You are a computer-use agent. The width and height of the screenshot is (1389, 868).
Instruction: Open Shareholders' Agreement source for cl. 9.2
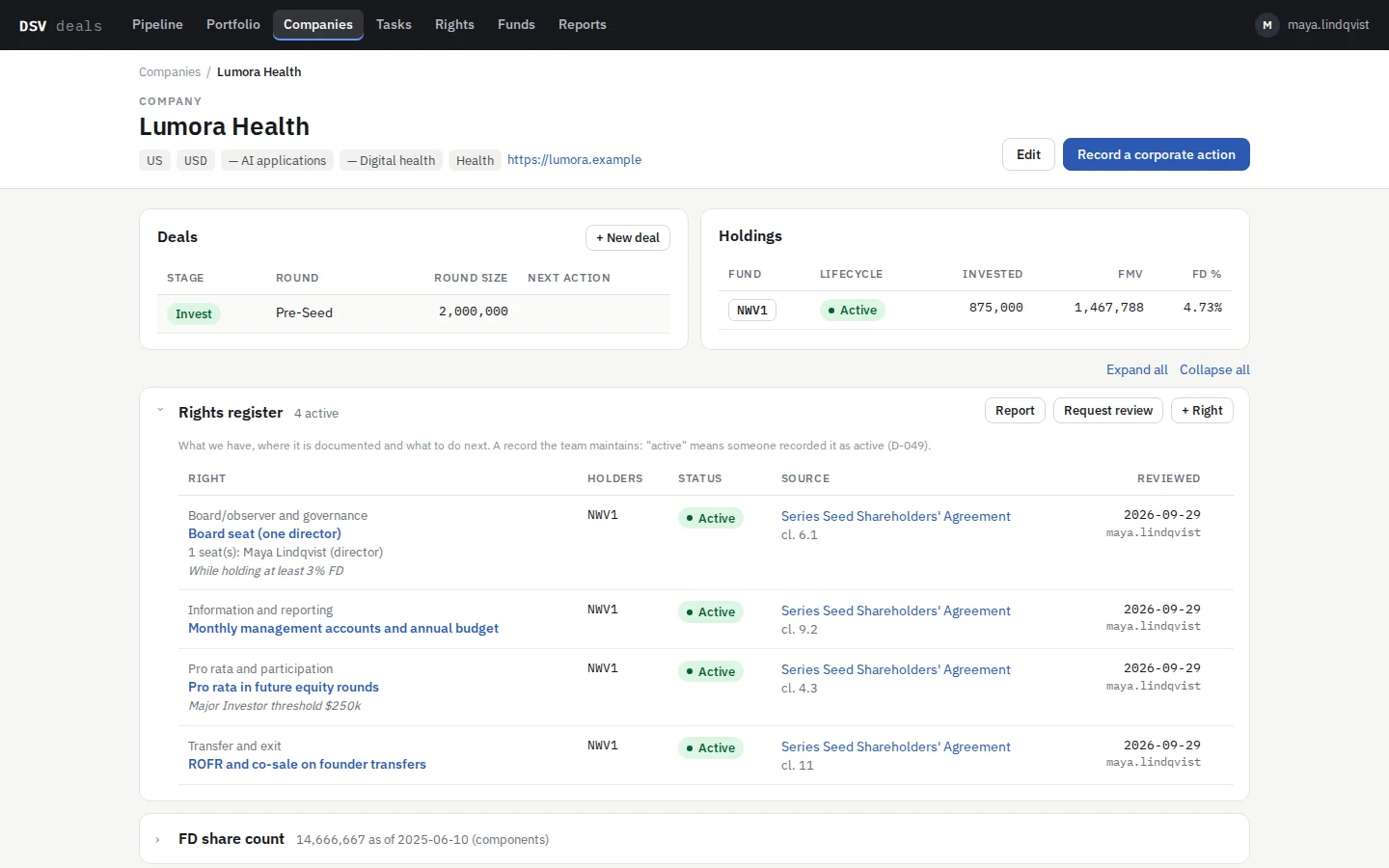[896, 611]
